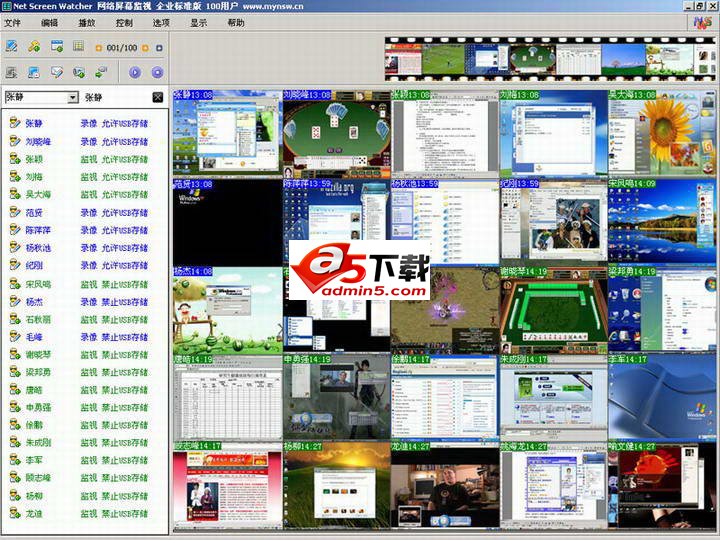Image resolution: width=720 pixels, height=540 pixels.
Task: Open the 张静 user dropdown list
Action: click(x=72, y=97)
